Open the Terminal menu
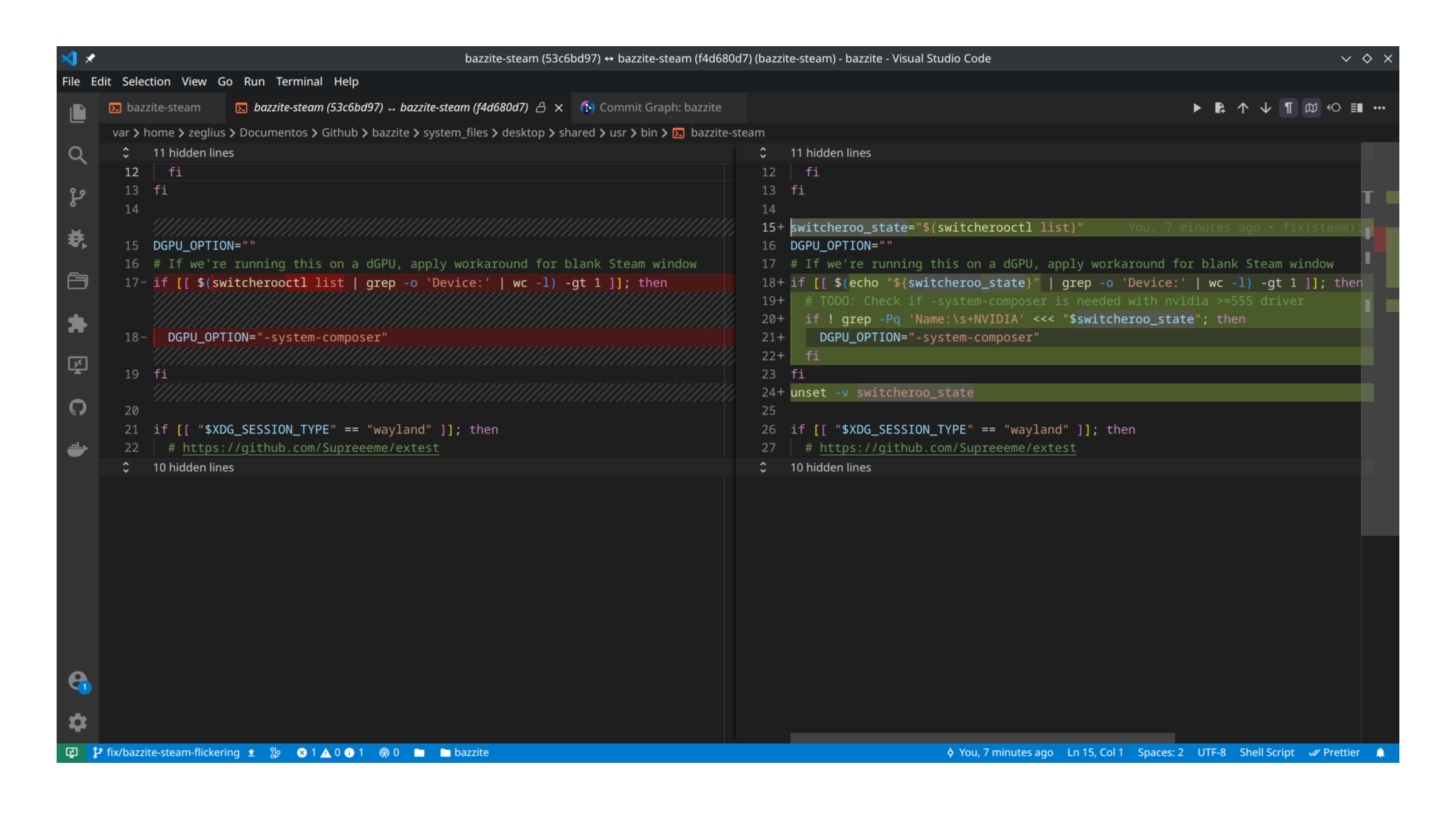The height and width of the screenshot is (830, 1456). click(x=299, y=81)
